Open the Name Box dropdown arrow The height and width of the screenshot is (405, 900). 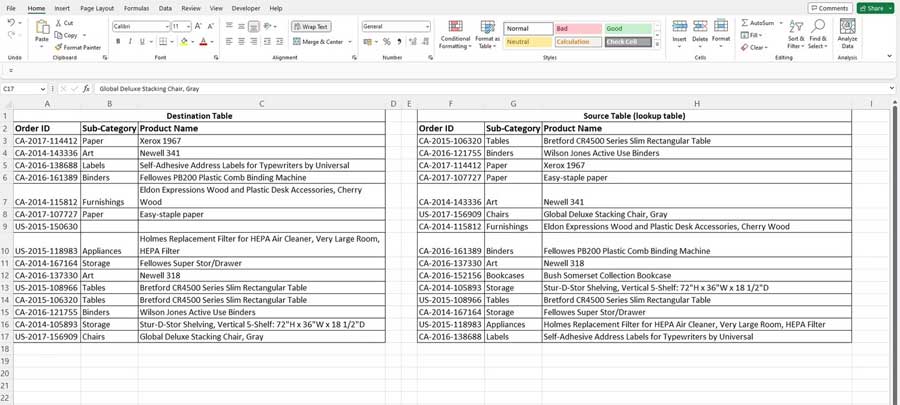pos(42,89)
